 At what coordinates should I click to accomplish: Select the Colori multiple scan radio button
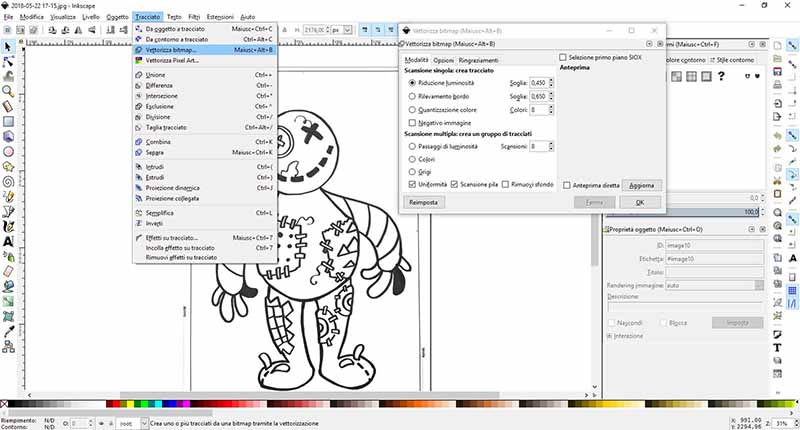(412, 159)
